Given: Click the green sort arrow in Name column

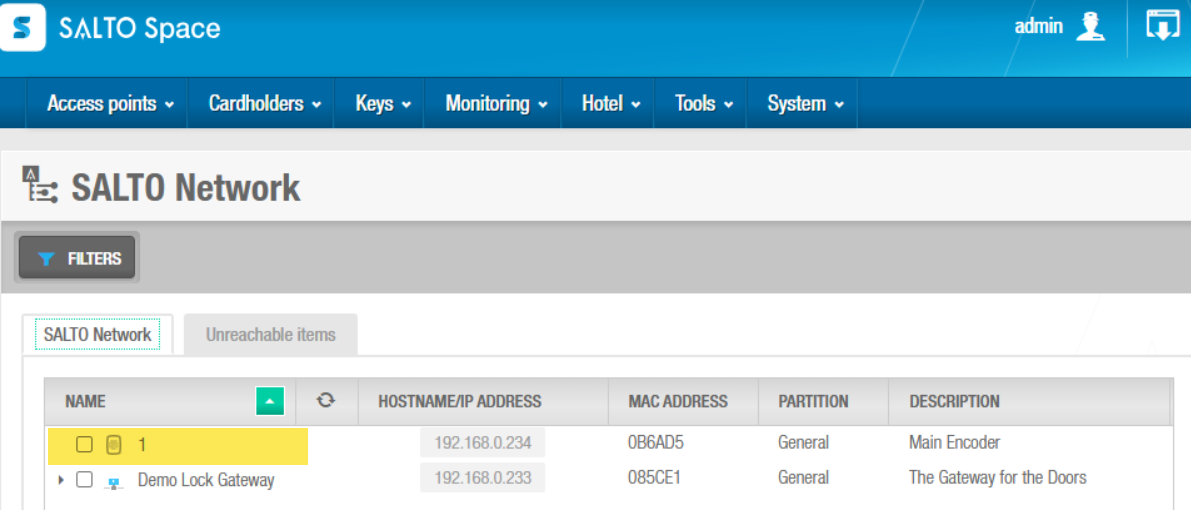Looking at the screenshot, I should point(269,401).
